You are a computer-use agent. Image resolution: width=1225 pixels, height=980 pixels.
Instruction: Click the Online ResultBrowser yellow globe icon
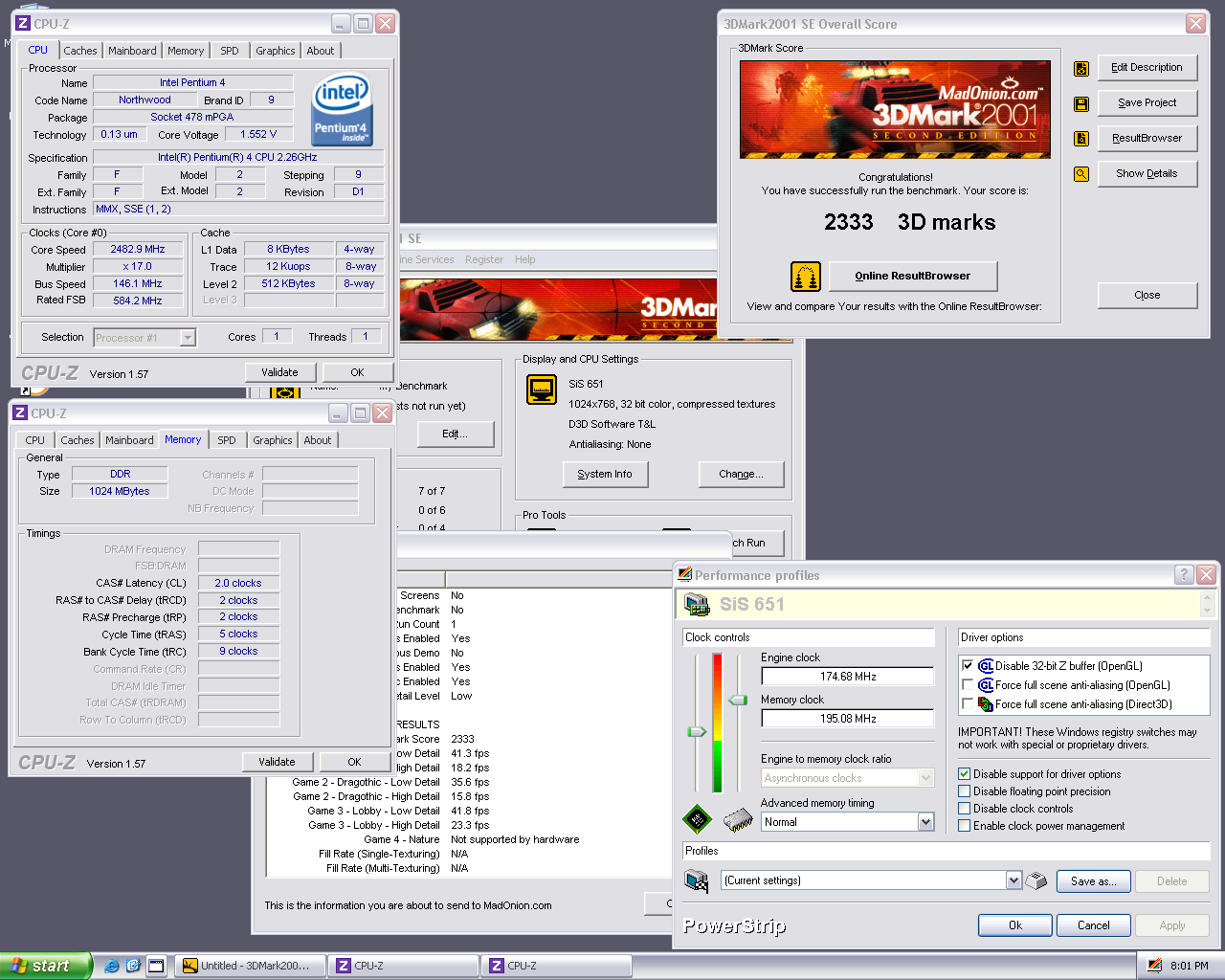(x=806, y=277)
